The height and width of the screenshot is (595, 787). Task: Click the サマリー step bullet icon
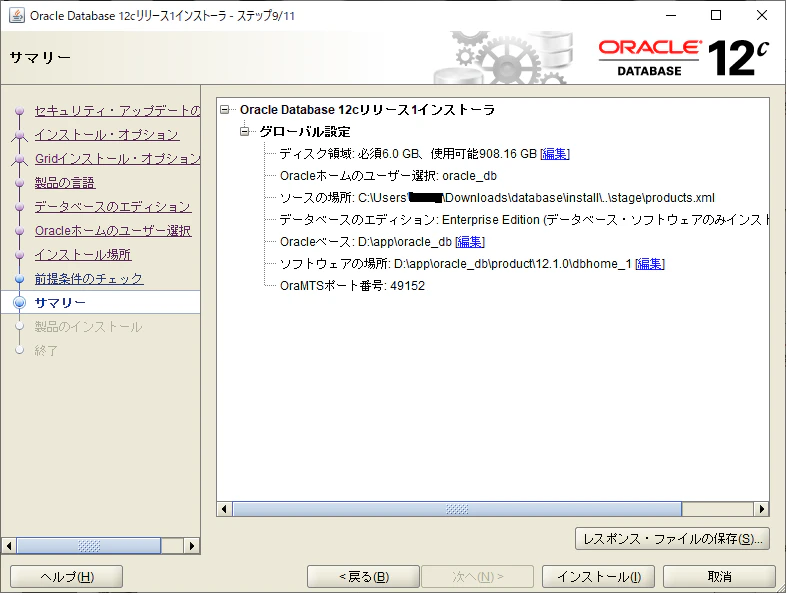[x=20, y=303]
